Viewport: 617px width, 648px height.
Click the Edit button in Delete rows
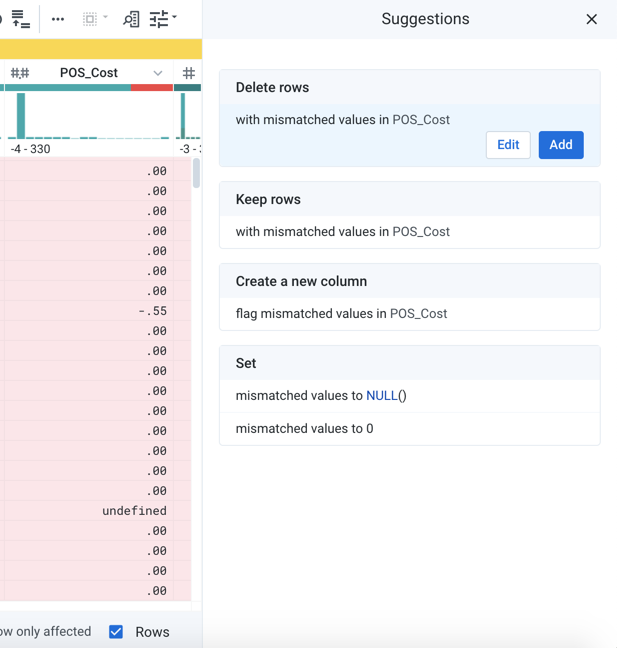[508, 145]
